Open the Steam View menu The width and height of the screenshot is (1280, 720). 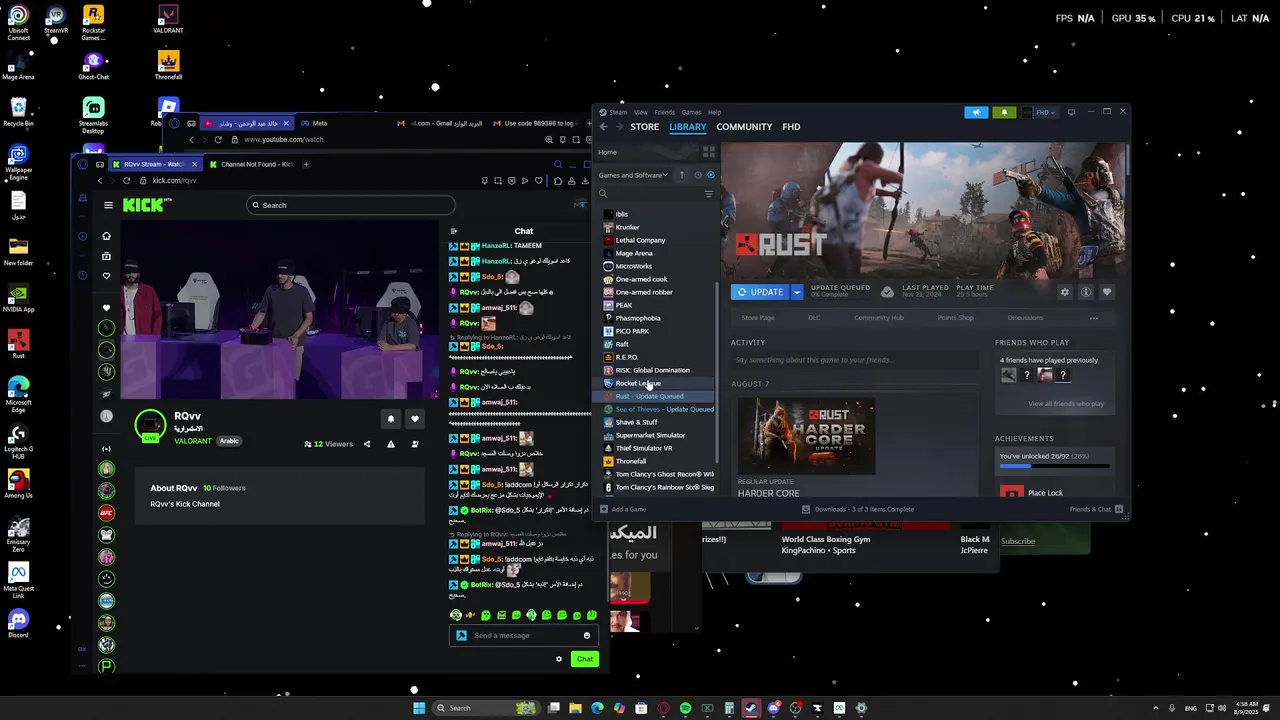tap(641, 112)
